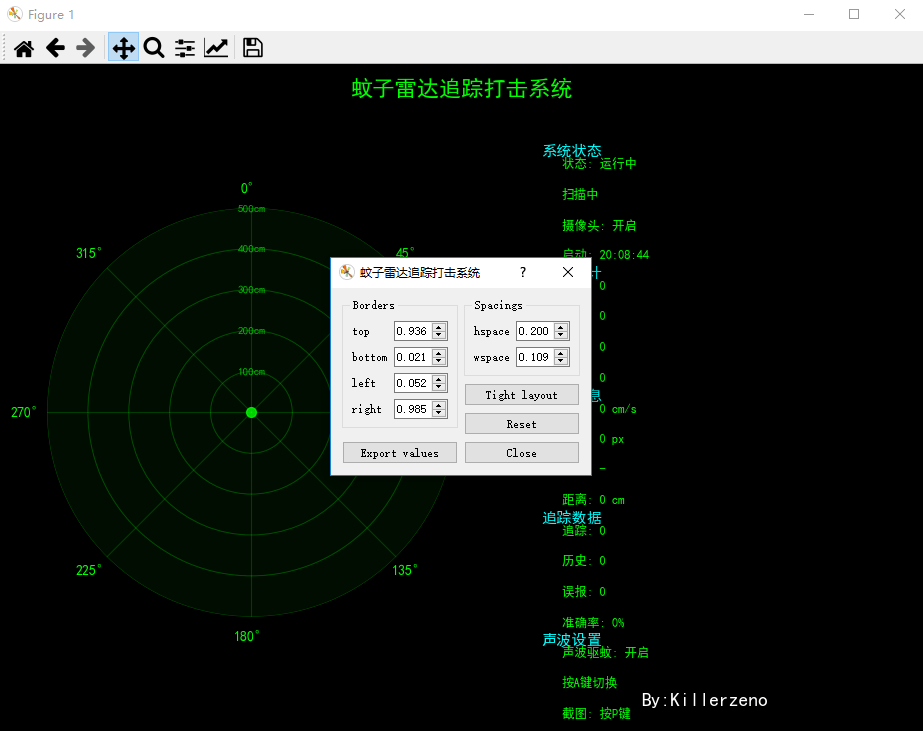This screenshot has width=923, height=731.
Task: Decrease the left border value
Action: click(x=440, y=387)
